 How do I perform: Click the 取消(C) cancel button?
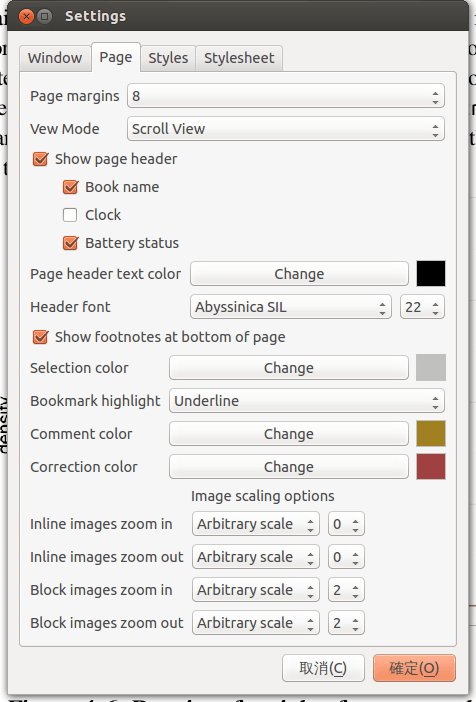(x=323, y=668)
